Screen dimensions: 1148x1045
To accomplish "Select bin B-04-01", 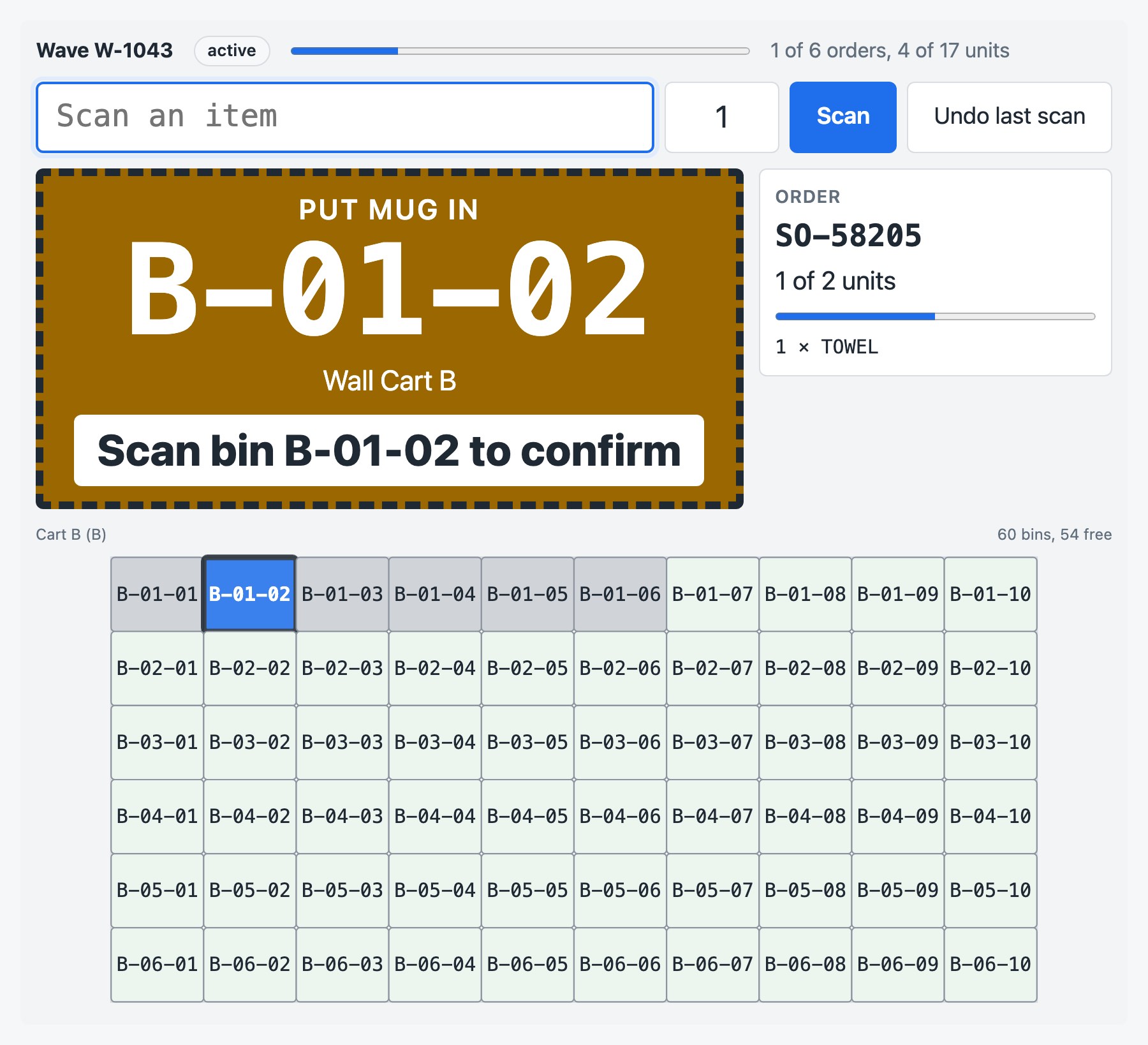I will coord(157,816).
